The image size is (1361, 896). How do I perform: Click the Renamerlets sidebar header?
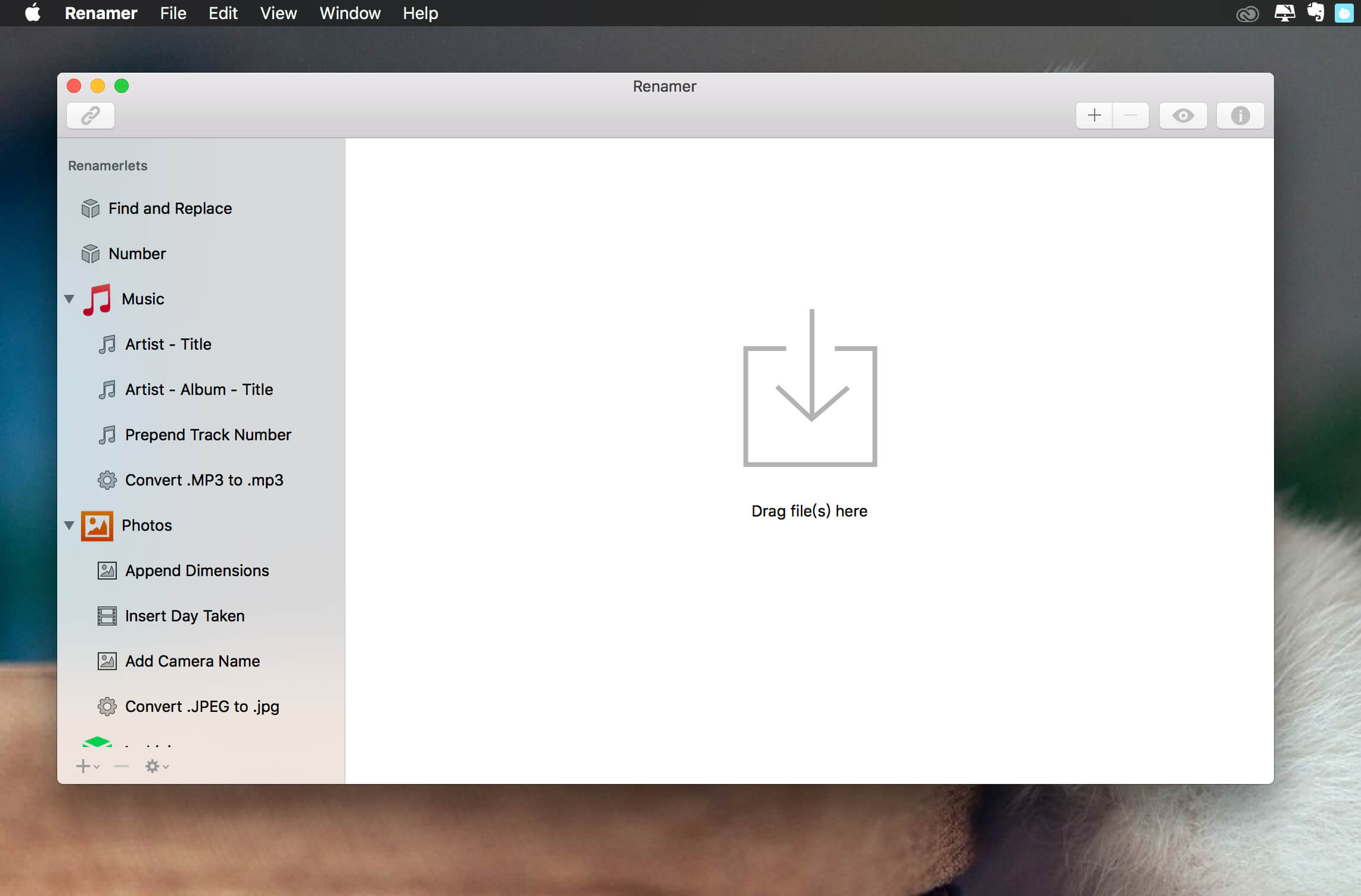coord(107,166)
